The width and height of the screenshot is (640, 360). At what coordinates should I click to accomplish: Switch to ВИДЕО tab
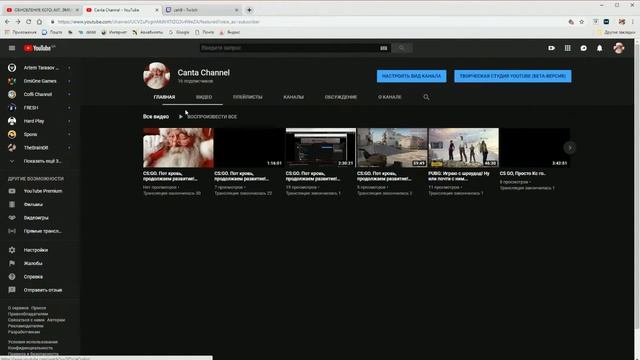(x=204, y=97)
